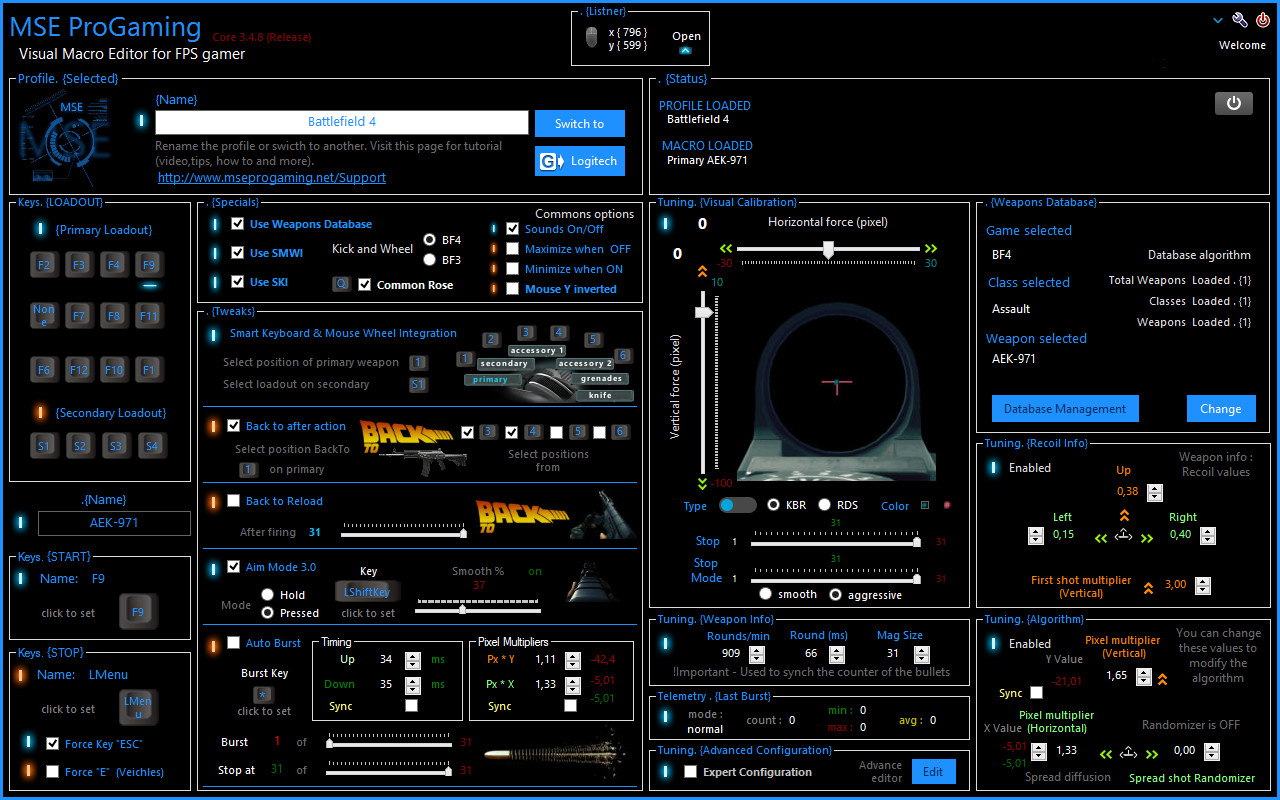Select the F9 key in Primary Loadout
The height and width of the screenshot is (800, 1280).
click(x=149, y=265)
